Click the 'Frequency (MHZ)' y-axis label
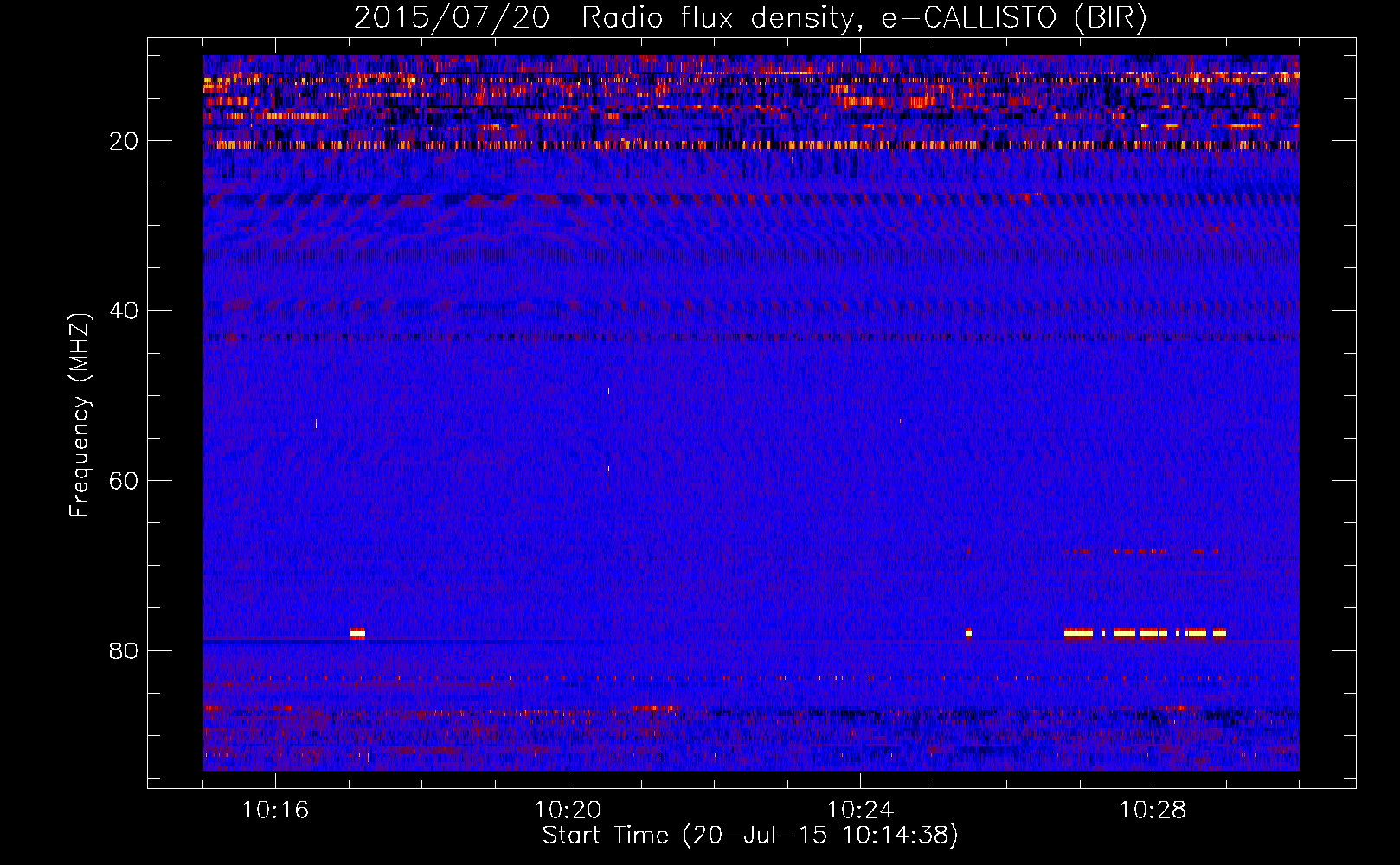This screenshot has height=865, width=1400. coord(80,415)
